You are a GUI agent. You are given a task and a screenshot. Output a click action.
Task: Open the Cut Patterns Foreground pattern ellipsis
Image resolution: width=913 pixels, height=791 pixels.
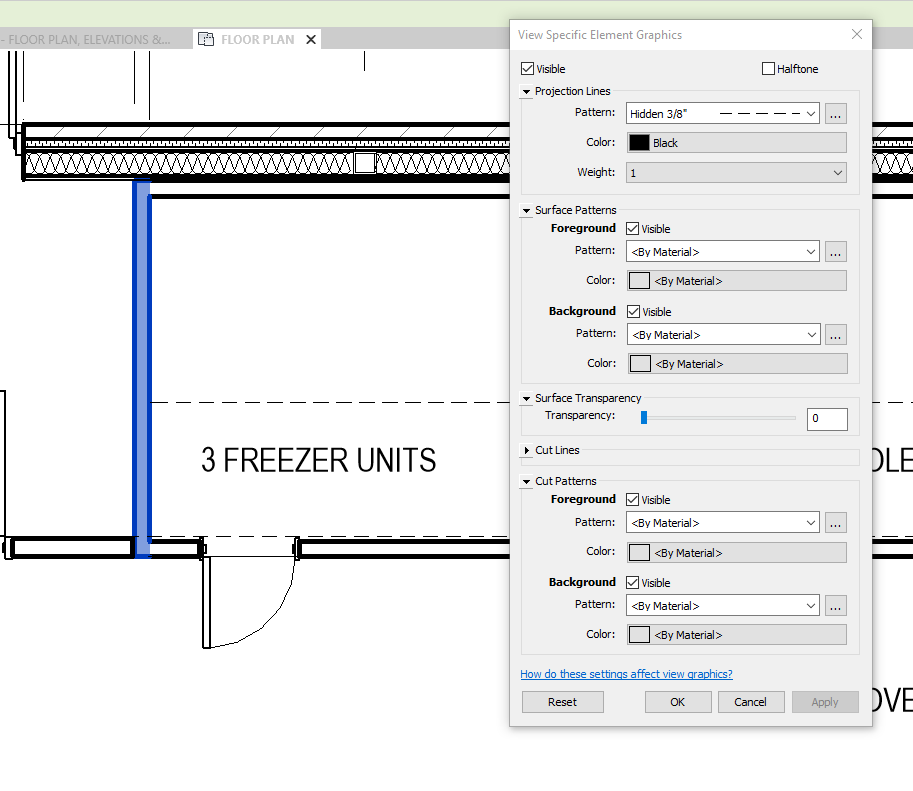click(835, 522)
